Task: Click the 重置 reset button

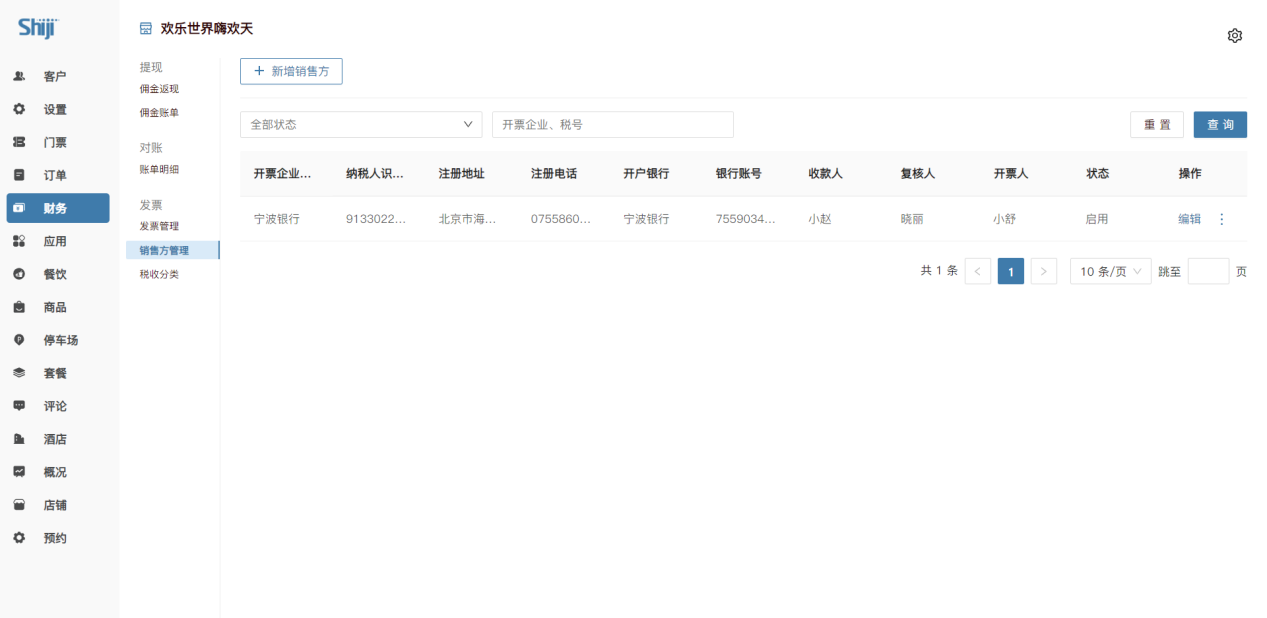Action: point(1157,125)
